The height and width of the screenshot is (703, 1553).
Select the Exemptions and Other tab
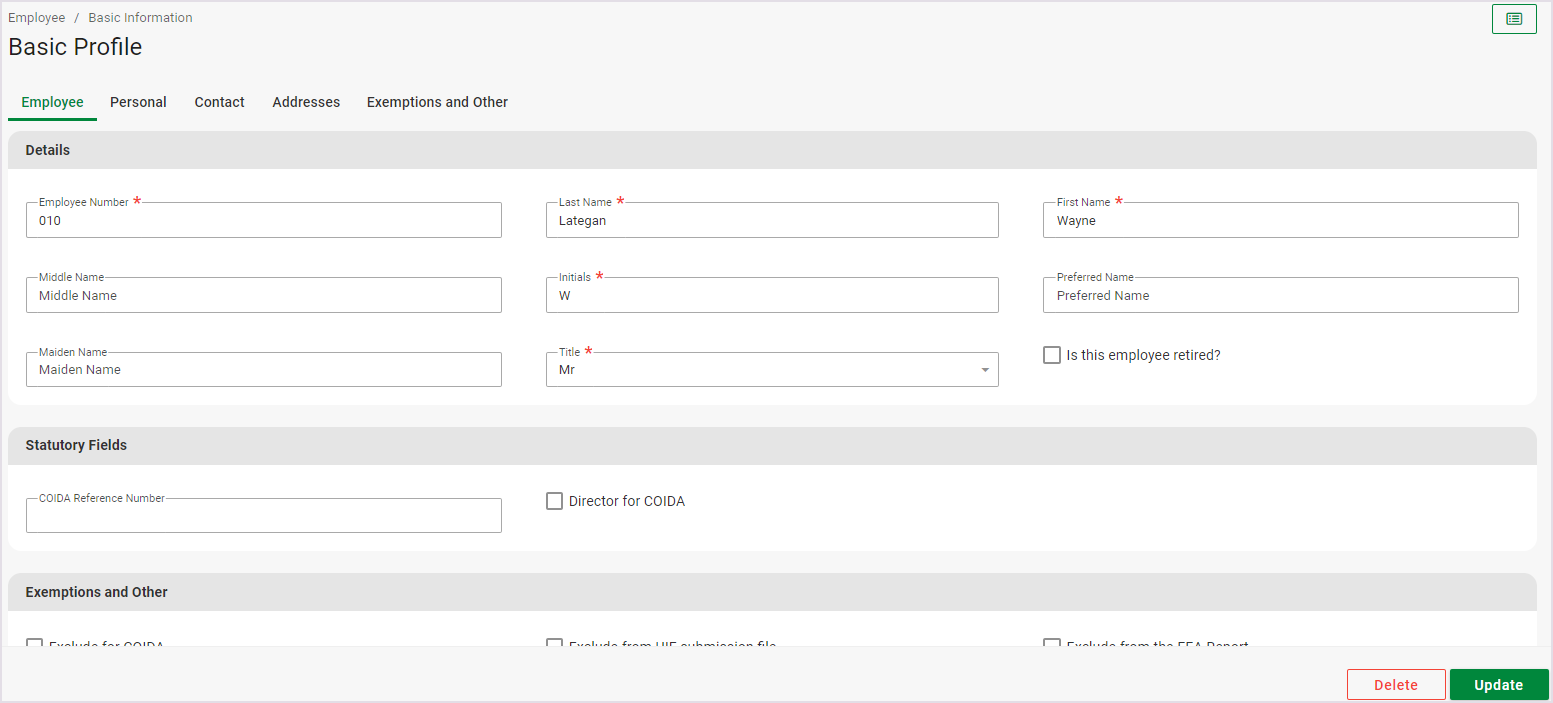(x=437, y=102)
